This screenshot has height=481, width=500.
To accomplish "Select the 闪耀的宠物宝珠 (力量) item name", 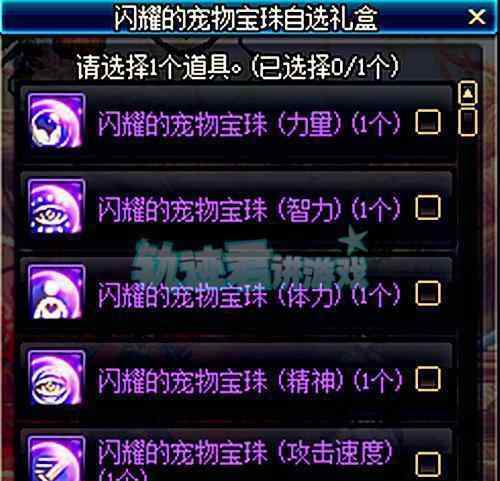I will click(249, 124).
